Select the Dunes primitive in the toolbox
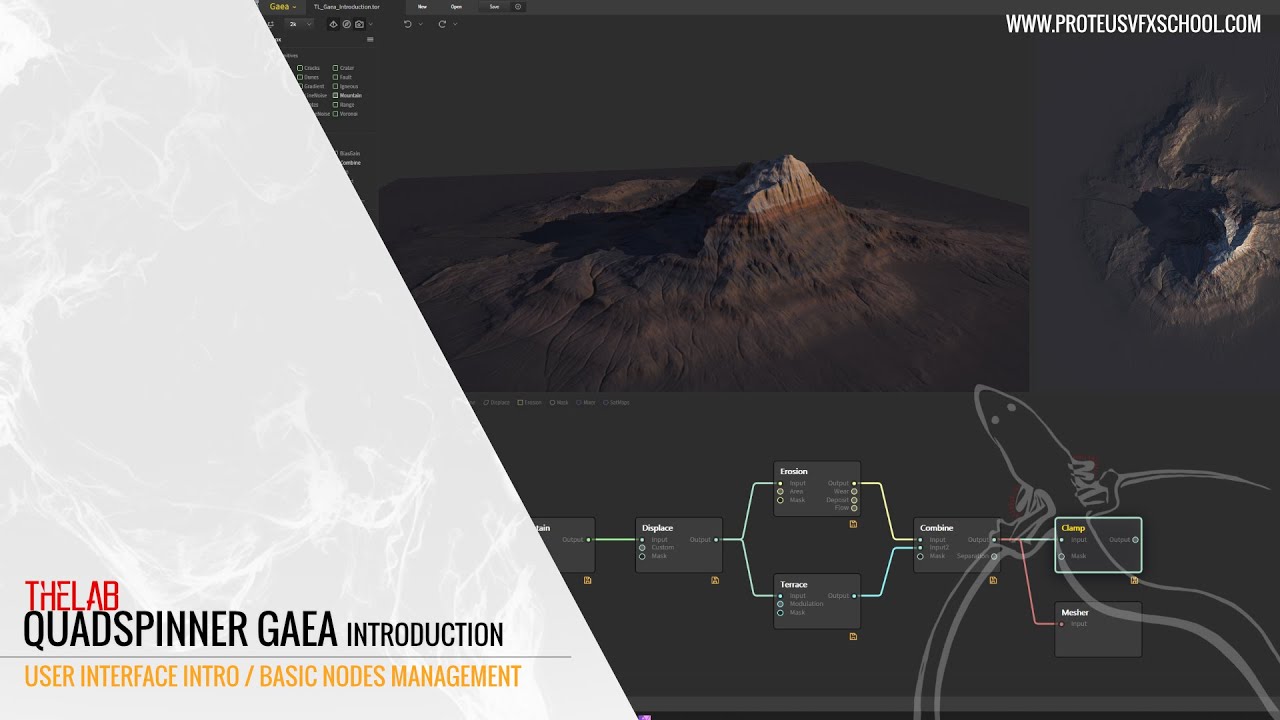Image resolution: width=1280 pixels, height=720 pixels. coord(308,77)
